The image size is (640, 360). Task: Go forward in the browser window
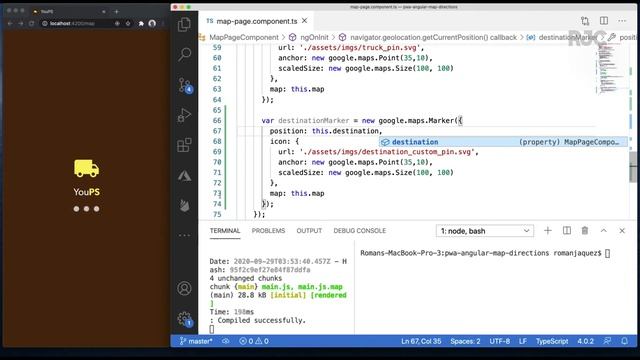(21, 24)
